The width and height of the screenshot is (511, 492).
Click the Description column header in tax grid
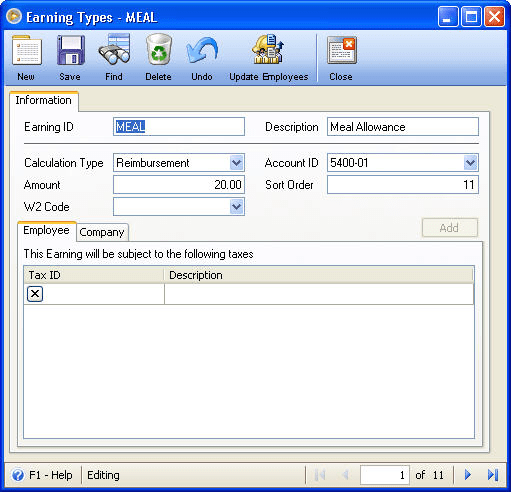[x=319, y=275]
